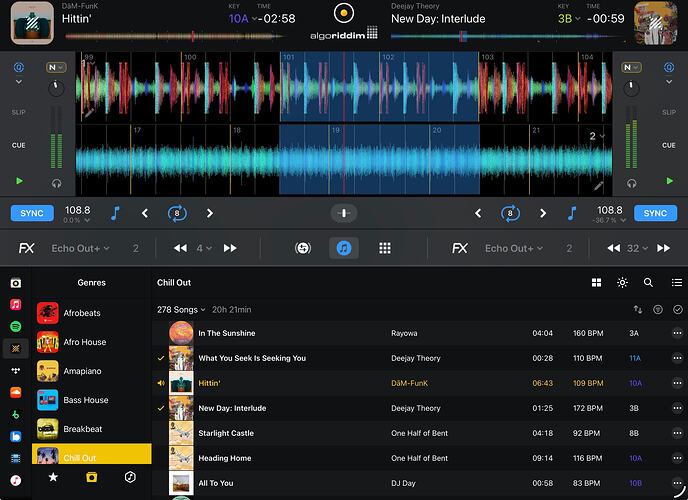Switch the library to grid view

[597, 283]
